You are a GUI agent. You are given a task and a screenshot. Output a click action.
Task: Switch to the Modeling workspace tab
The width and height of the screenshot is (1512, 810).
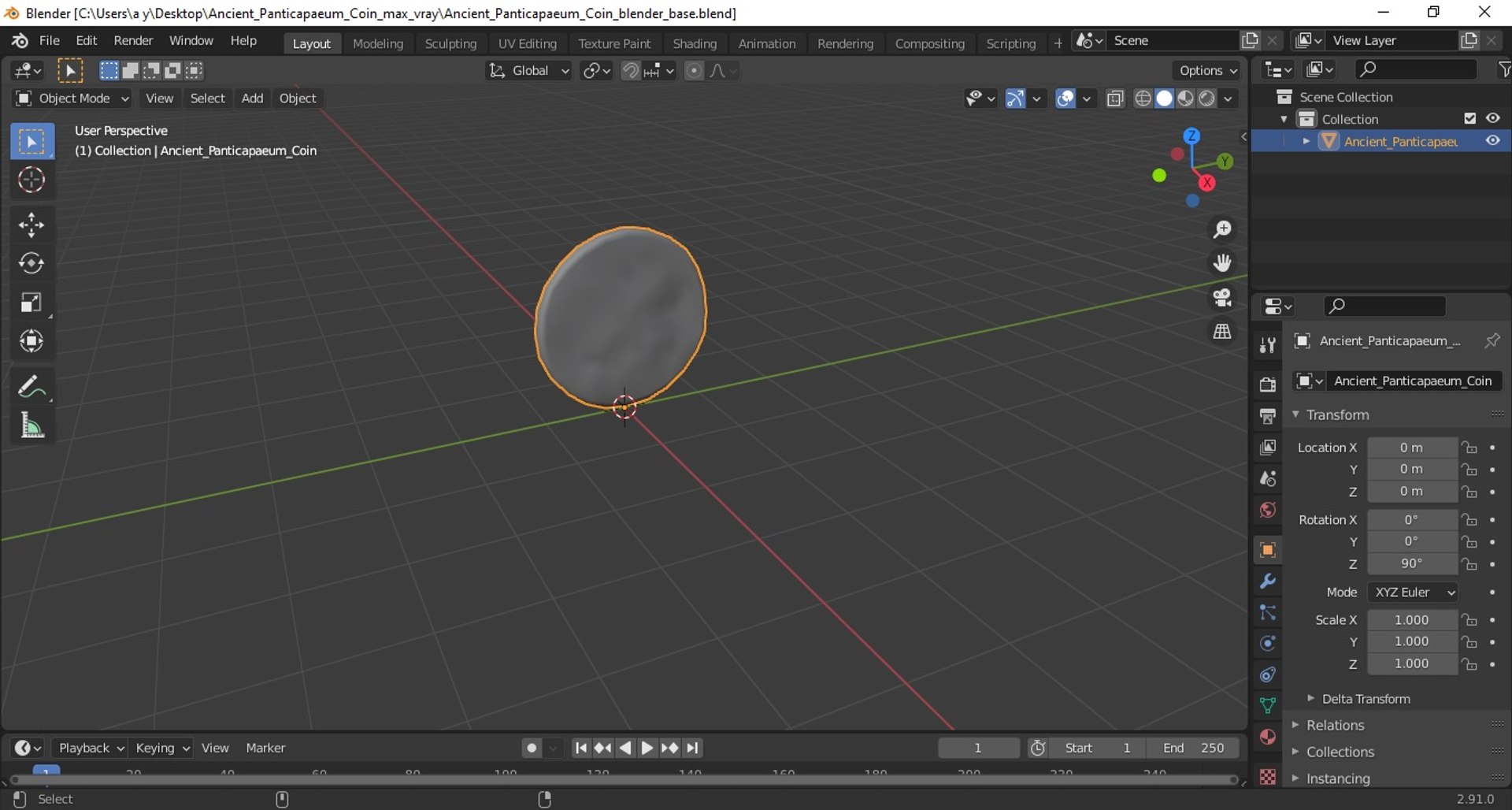click(x=378, y=43)
